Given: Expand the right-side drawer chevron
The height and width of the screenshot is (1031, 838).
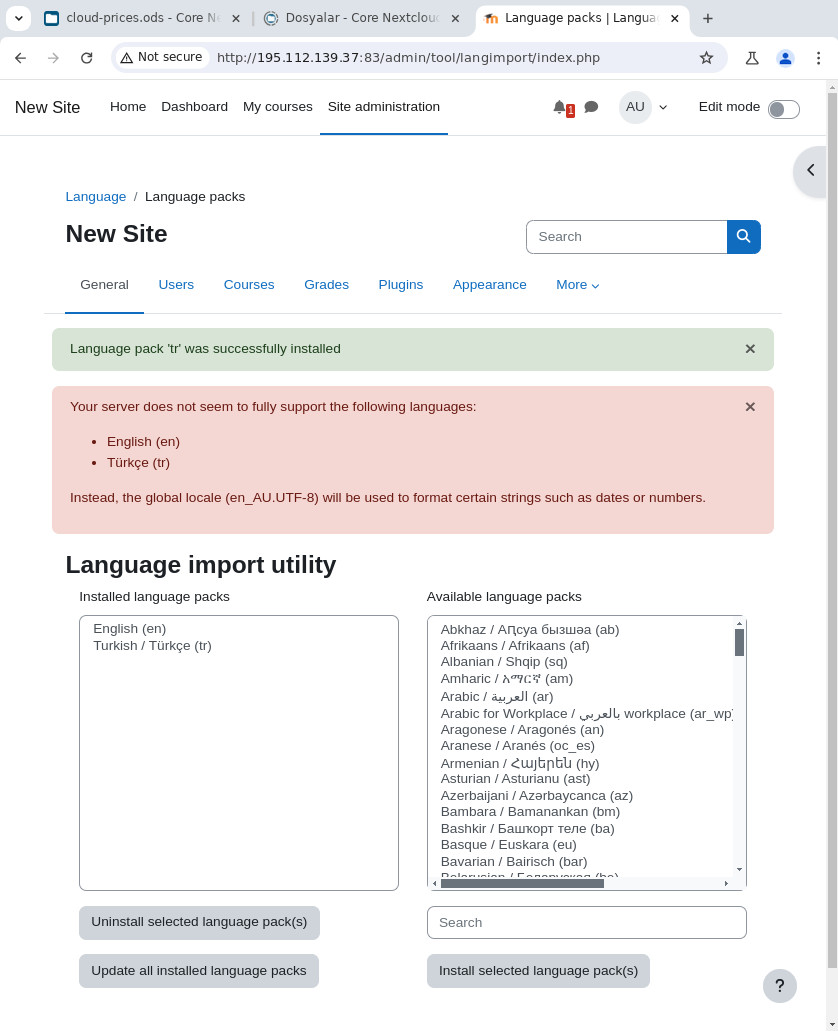Looking at the screenshot, I should 810,171.
